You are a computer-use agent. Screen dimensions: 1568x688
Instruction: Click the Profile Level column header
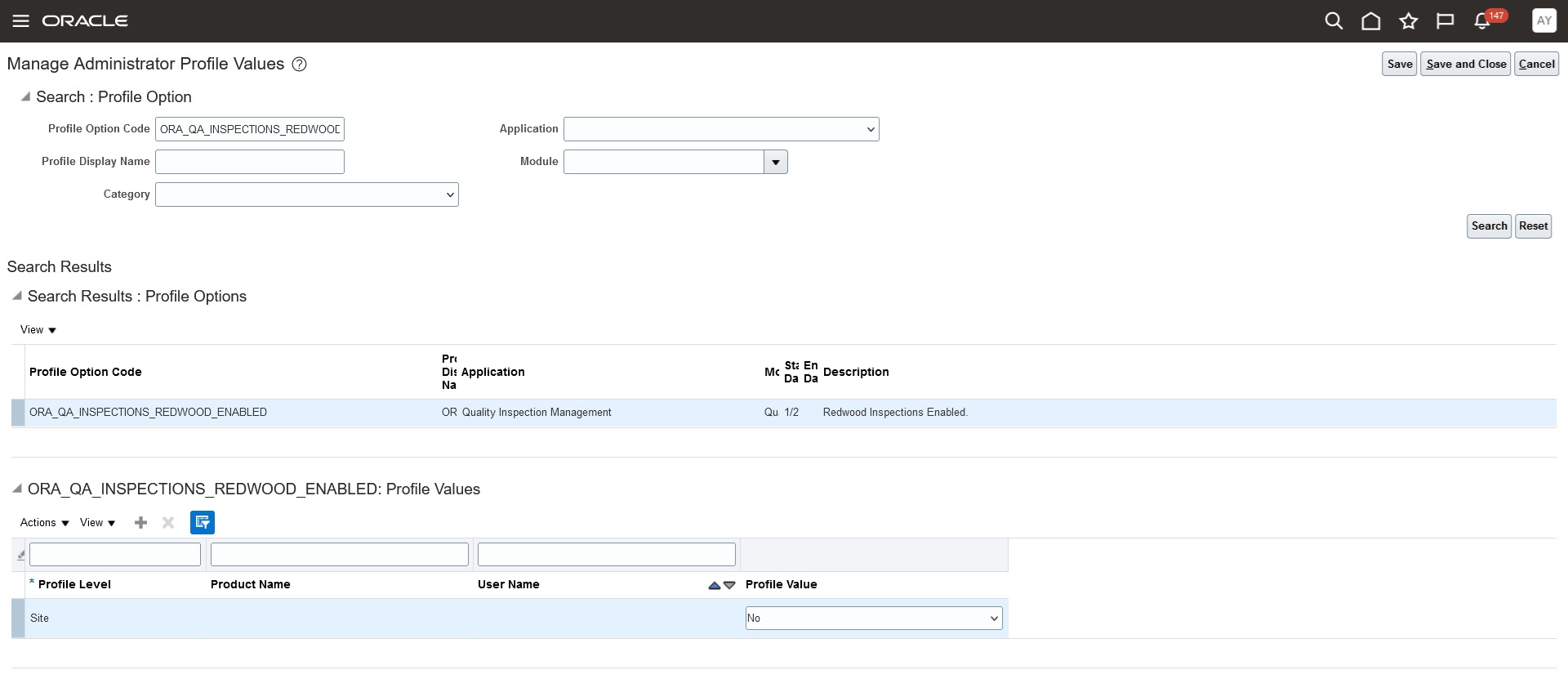click(x=74, y=584)
